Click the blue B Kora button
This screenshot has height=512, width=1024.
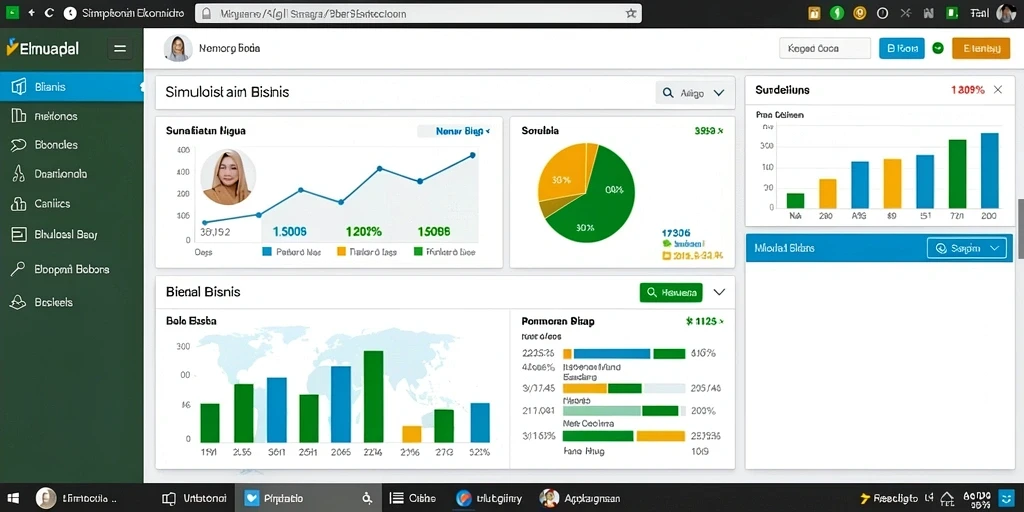tap(902, 48)
